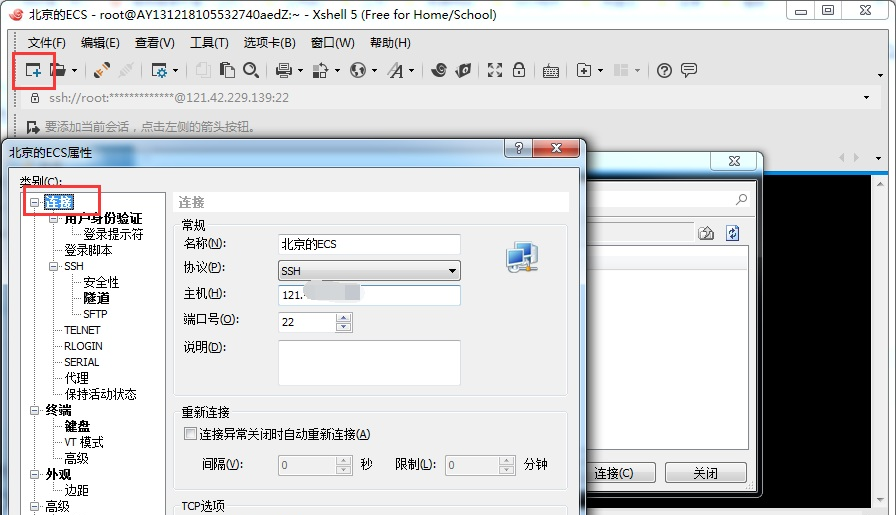Click the file transfer icon in toolbar
Viewport: 896px width, 515px height.
click(x=320, y=70)
